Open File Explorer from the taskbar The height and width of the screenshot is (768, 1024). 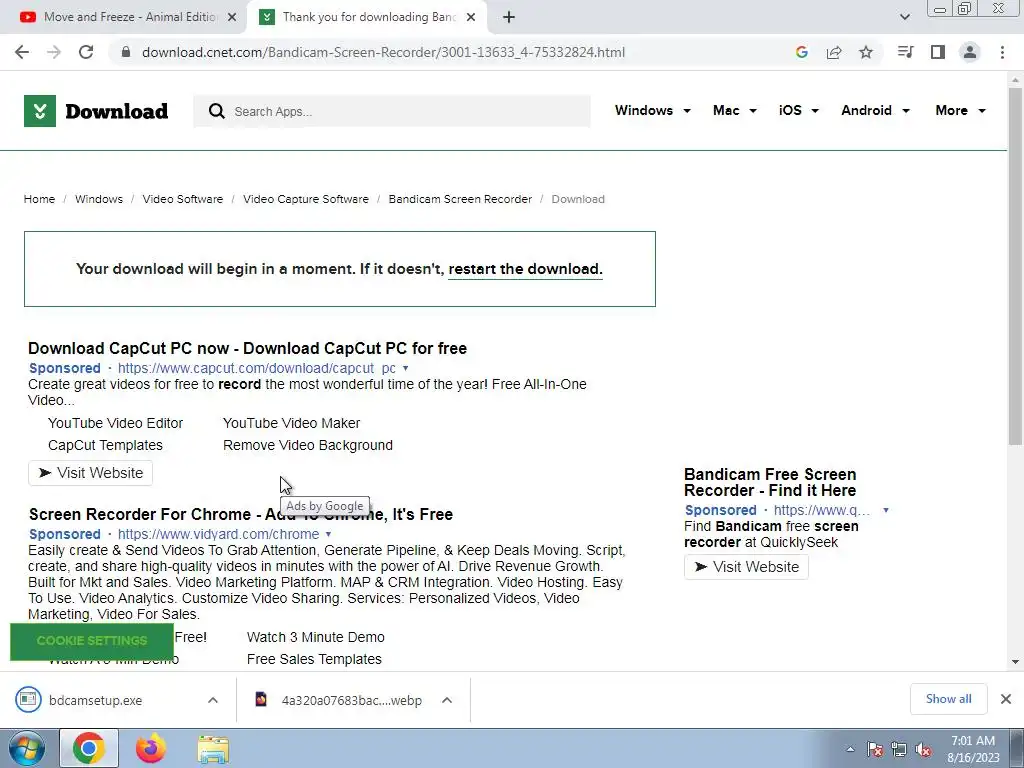(213, 749)
